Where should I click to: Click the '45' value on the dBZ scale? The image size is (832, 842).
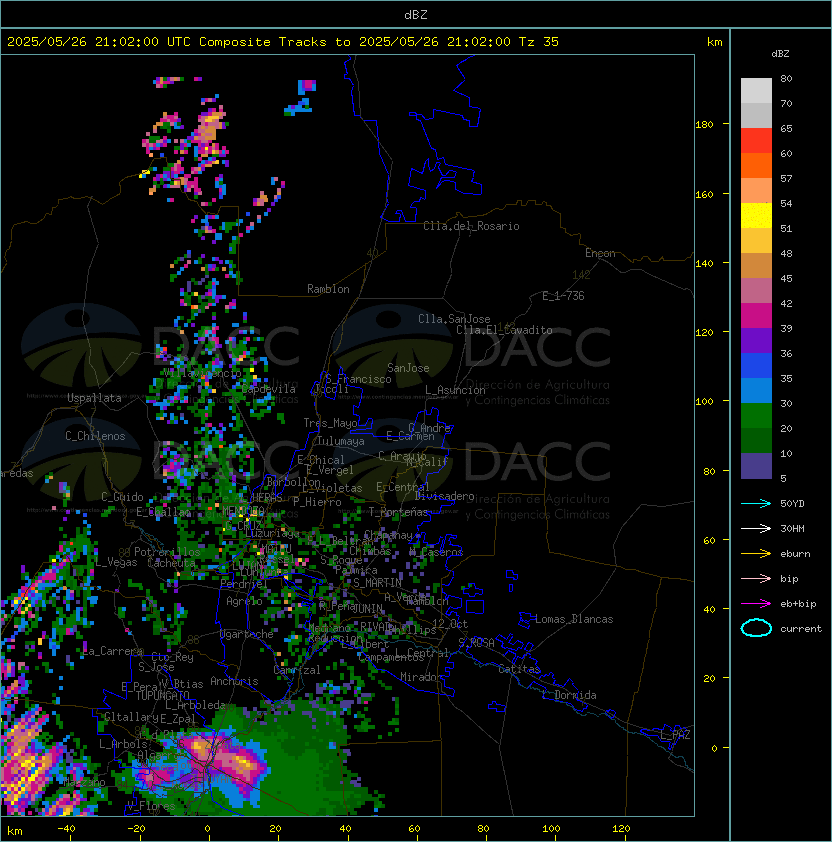[x=786, y=278]
